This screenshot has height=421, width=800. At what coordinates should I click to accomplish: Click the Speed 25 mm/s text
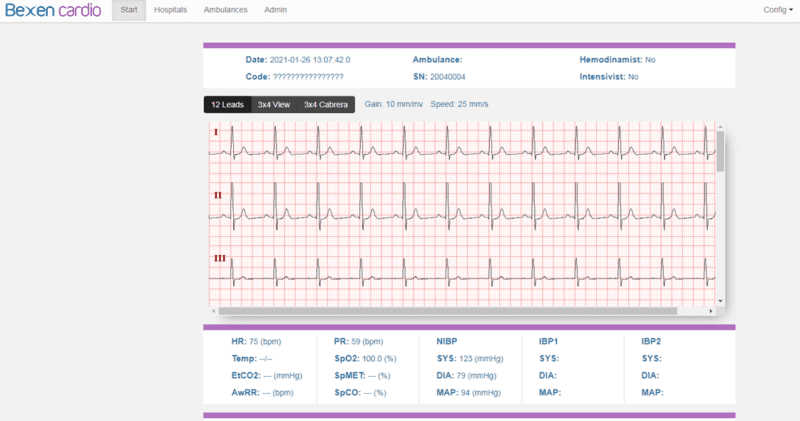[x=459, y=104]
